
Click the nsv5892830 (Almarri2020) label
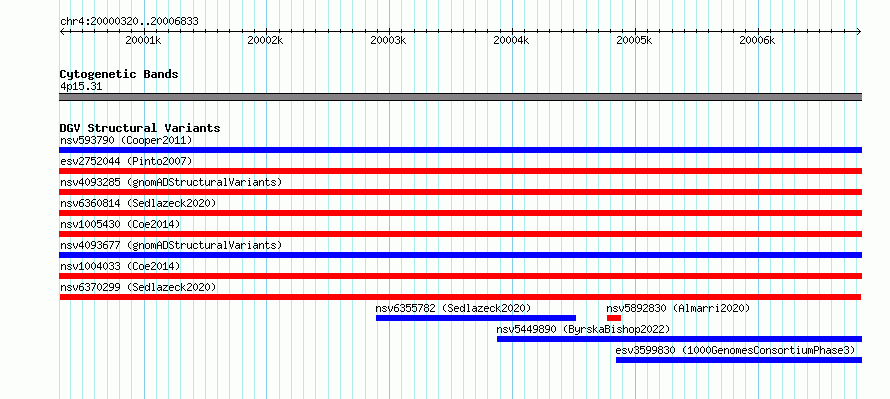click(x=678, y=308)
